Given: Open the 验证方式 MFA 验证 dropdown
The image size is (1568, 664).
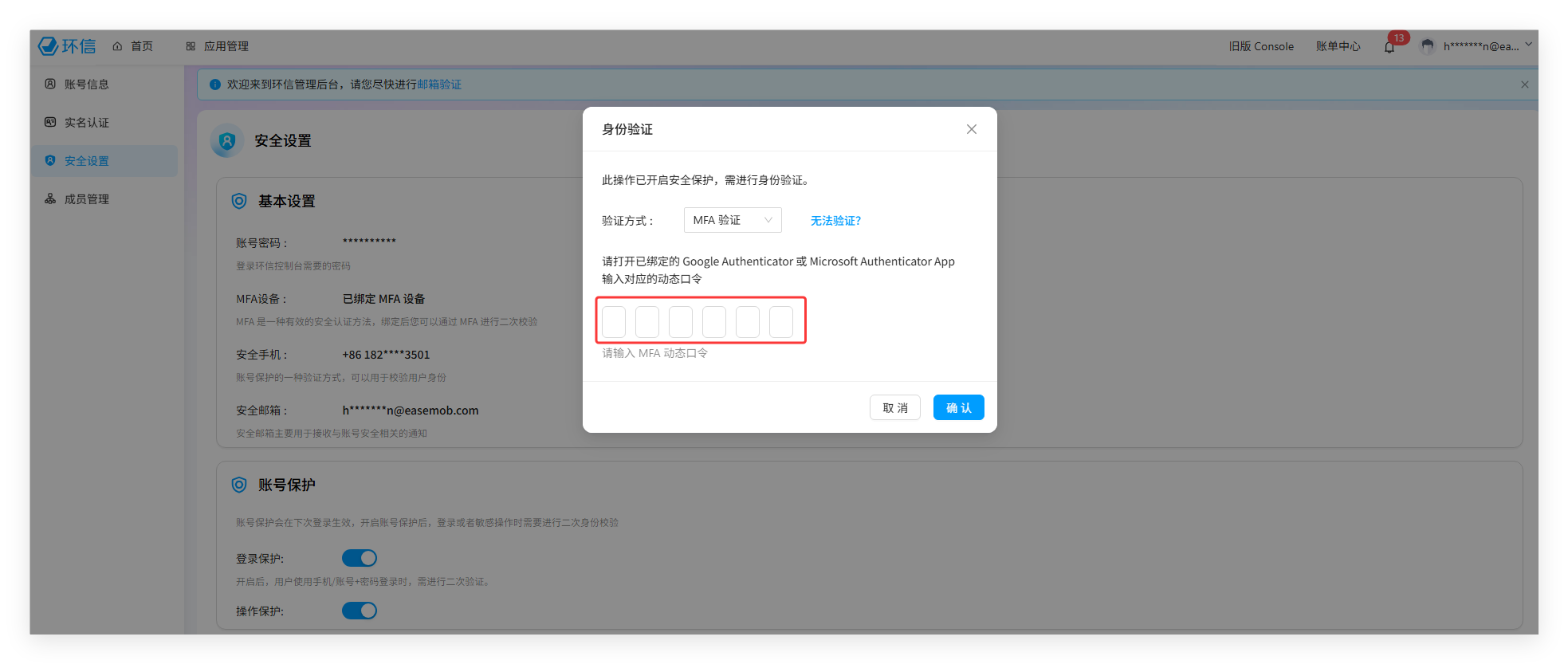Looking at the screenshot, I should click(x=732, y=220).
